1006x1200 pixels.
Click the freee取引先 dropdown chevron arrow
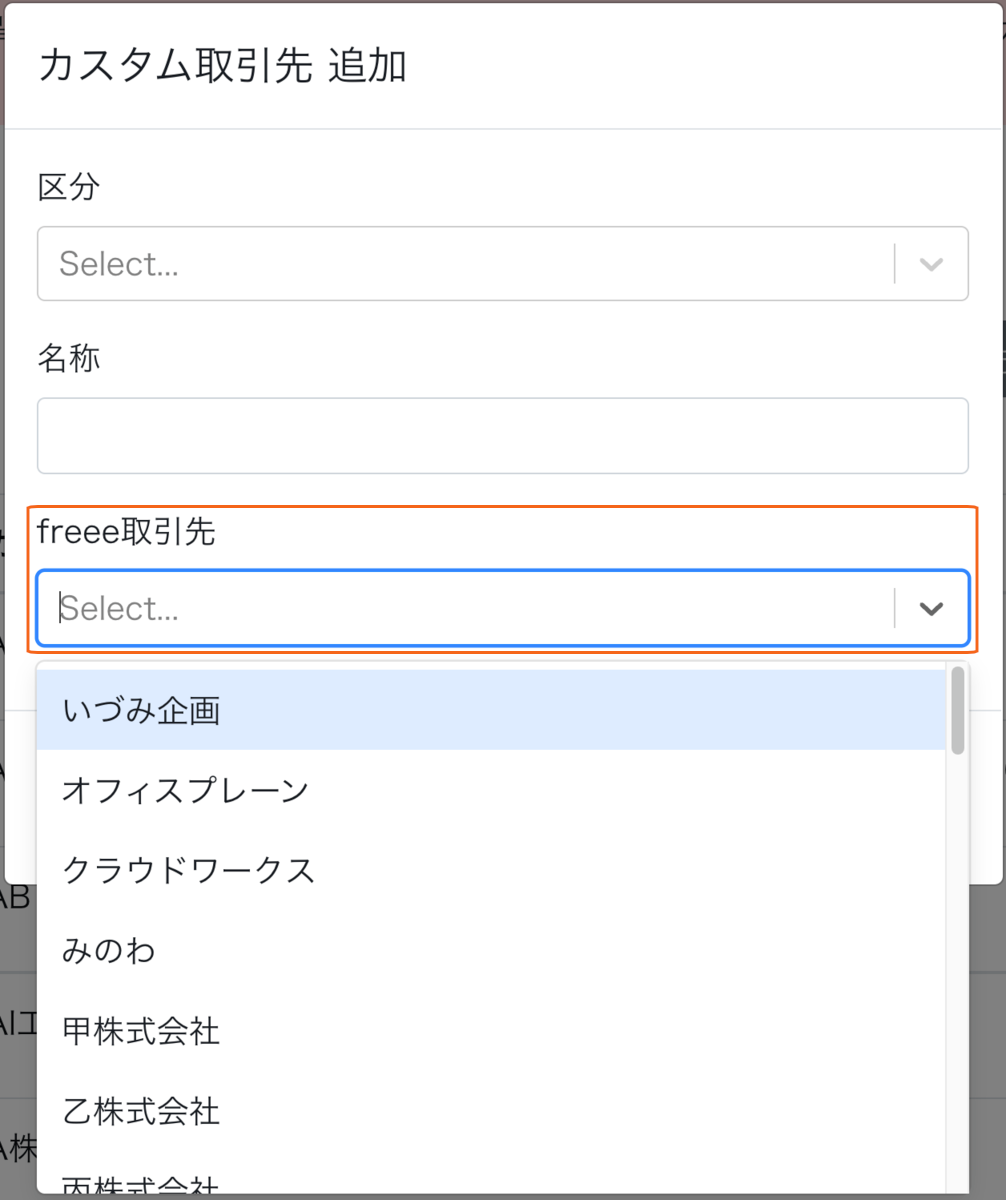coord(931,608)
